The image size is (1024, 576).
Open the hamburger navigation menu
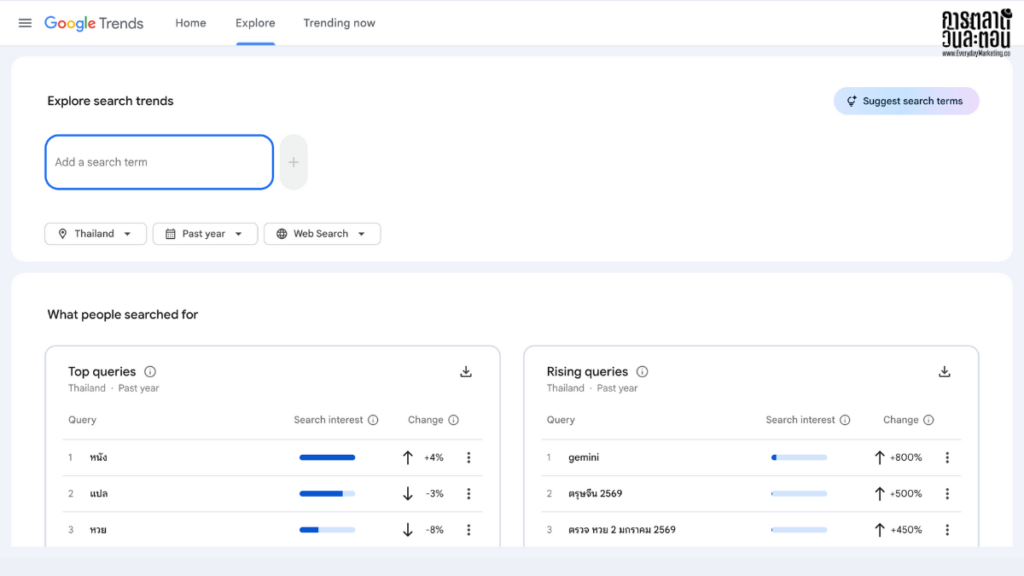(25, 23)
